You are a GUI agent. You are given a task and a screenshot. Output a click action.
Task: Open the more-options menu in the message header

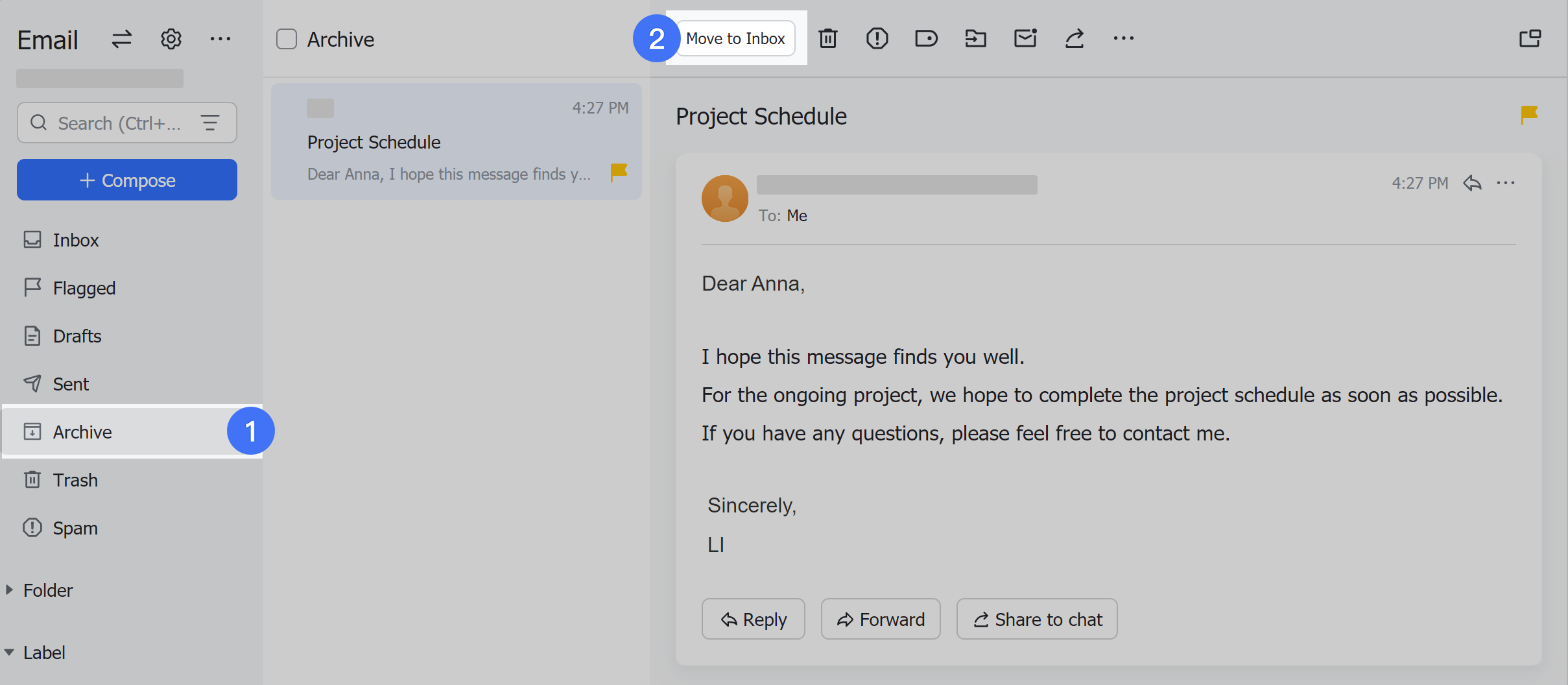[1506, 183]
